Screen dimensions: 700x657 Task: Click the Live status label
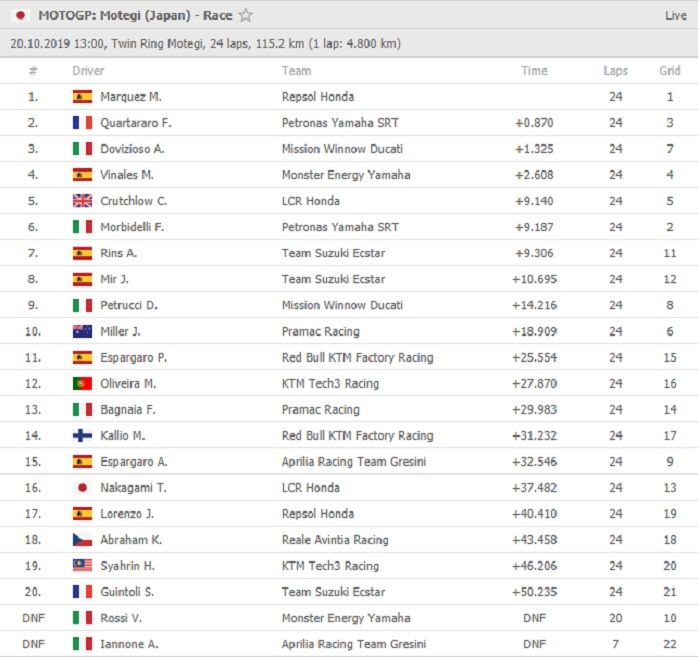point(675,16)
